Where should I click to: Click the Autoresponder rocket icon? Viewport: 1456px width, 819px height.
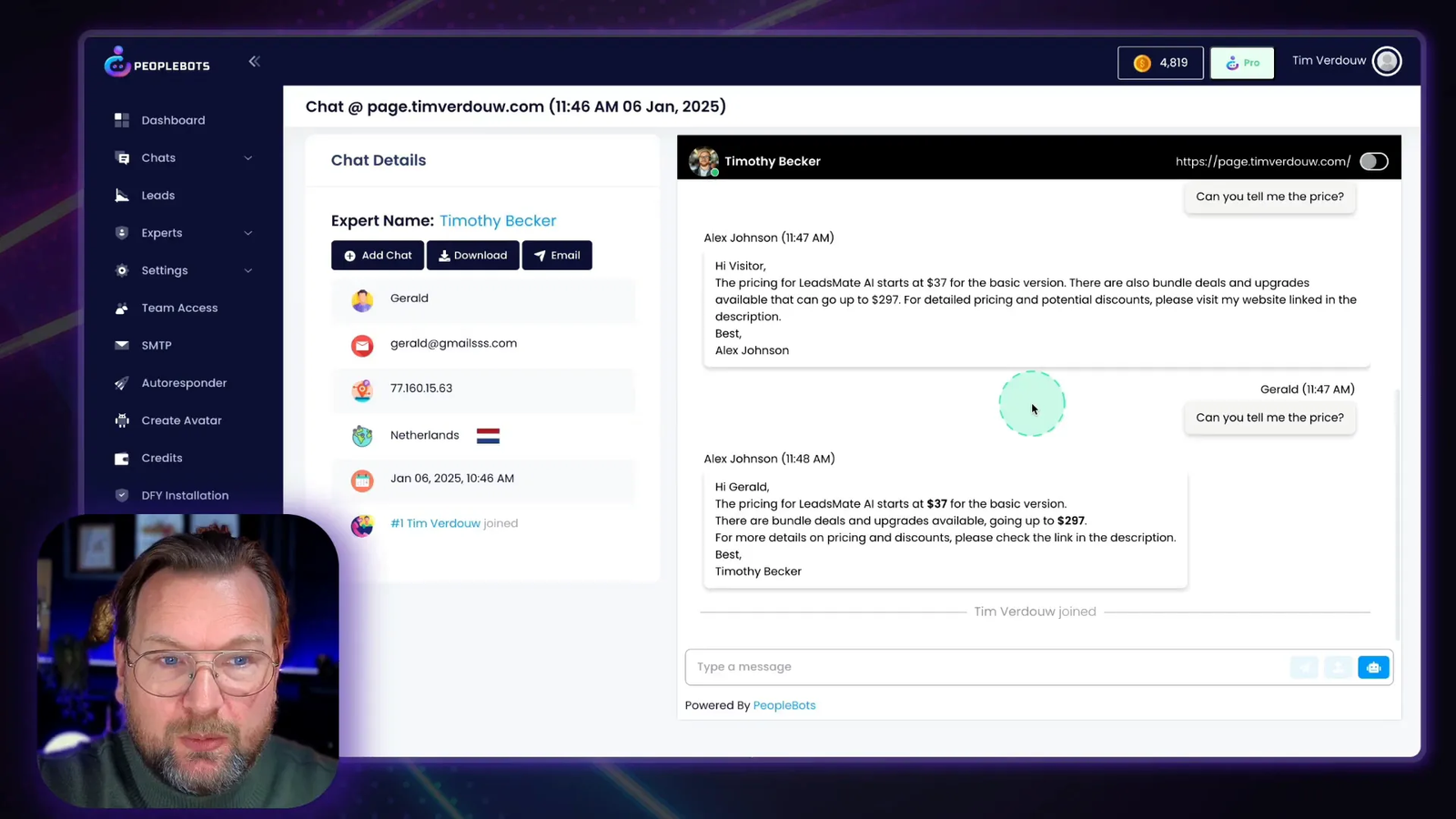click(122, 383)
